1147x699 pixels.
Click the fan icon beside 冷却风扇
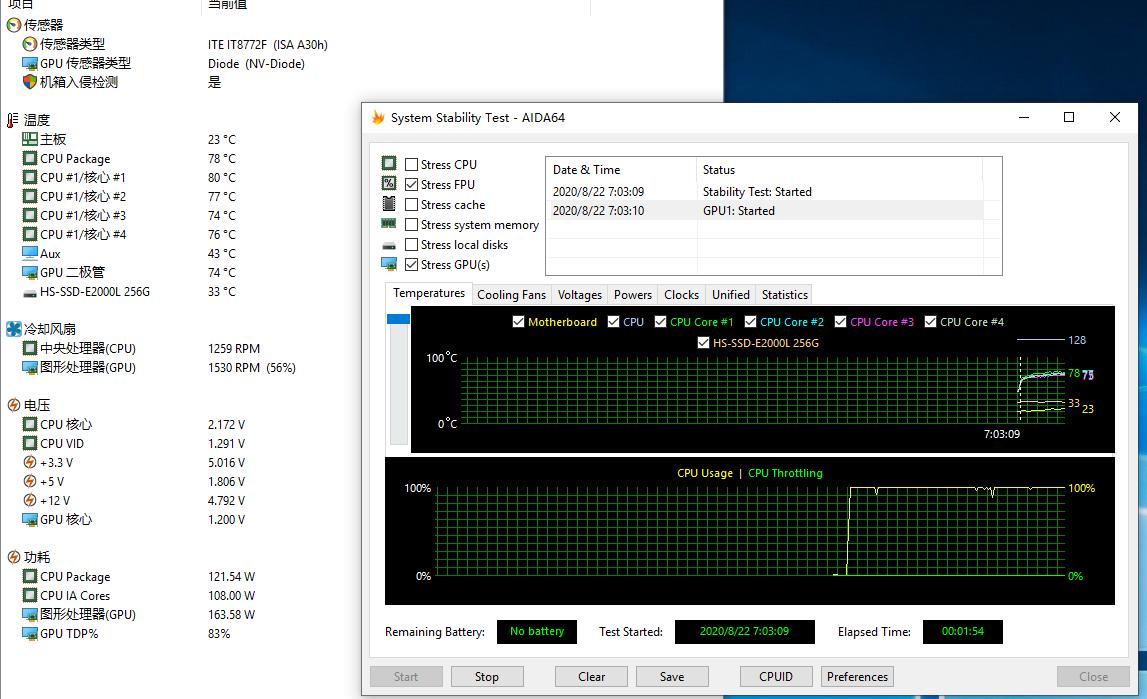click(x=13, y=329)
